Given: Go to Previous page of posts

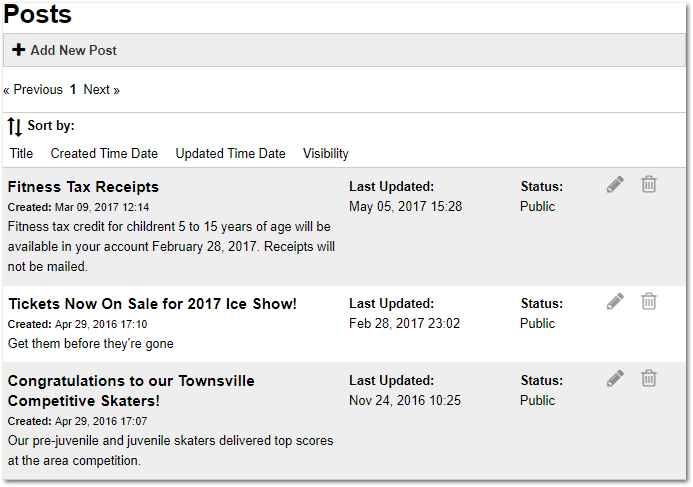Looking at the screenshot, I should tap(33, 90).
